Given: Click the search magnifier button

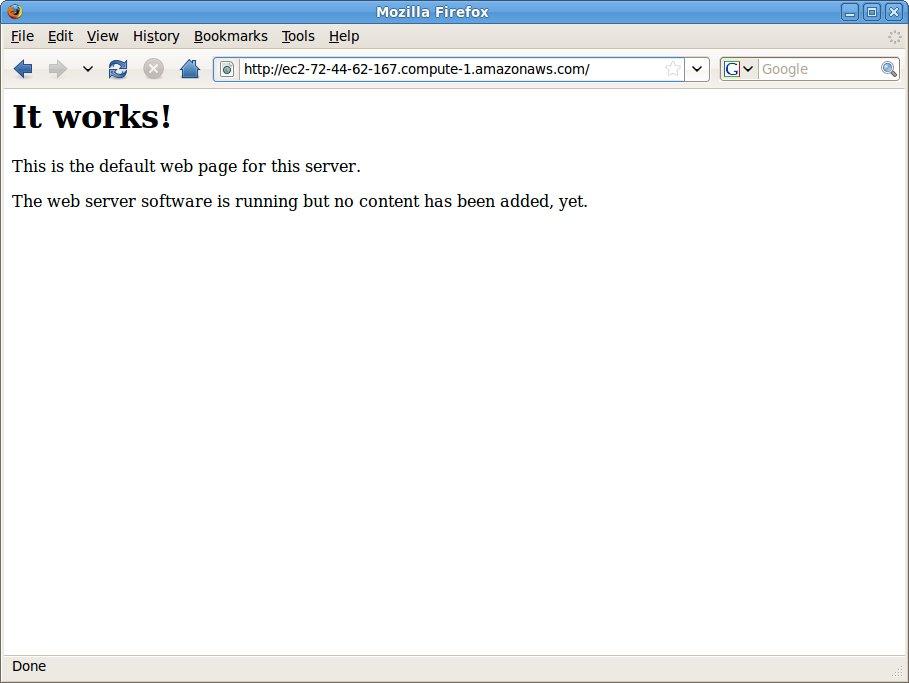Looking at the screenshot, I should [x=889, y=70].
